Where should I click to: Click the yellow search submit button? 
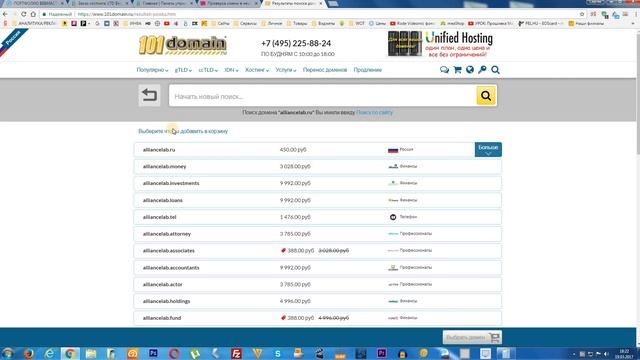click(486, 96)
